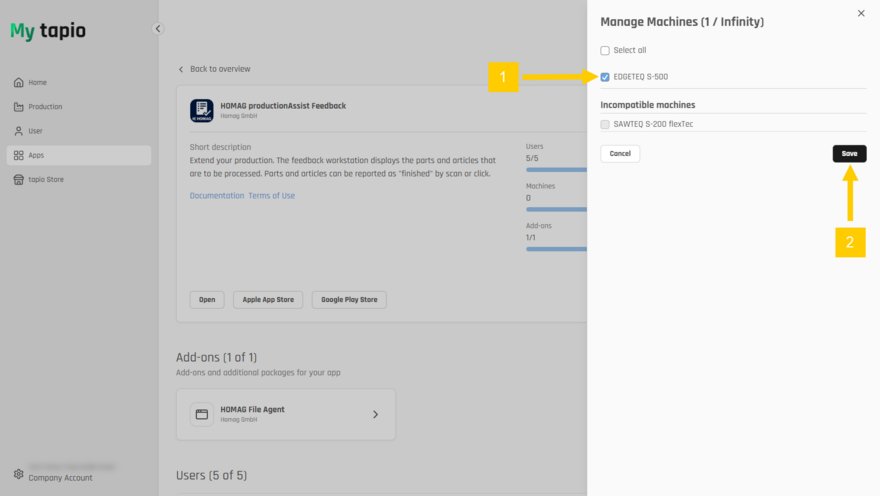Click the Google Play Store button
880x496 pixels.
point(349,300)
